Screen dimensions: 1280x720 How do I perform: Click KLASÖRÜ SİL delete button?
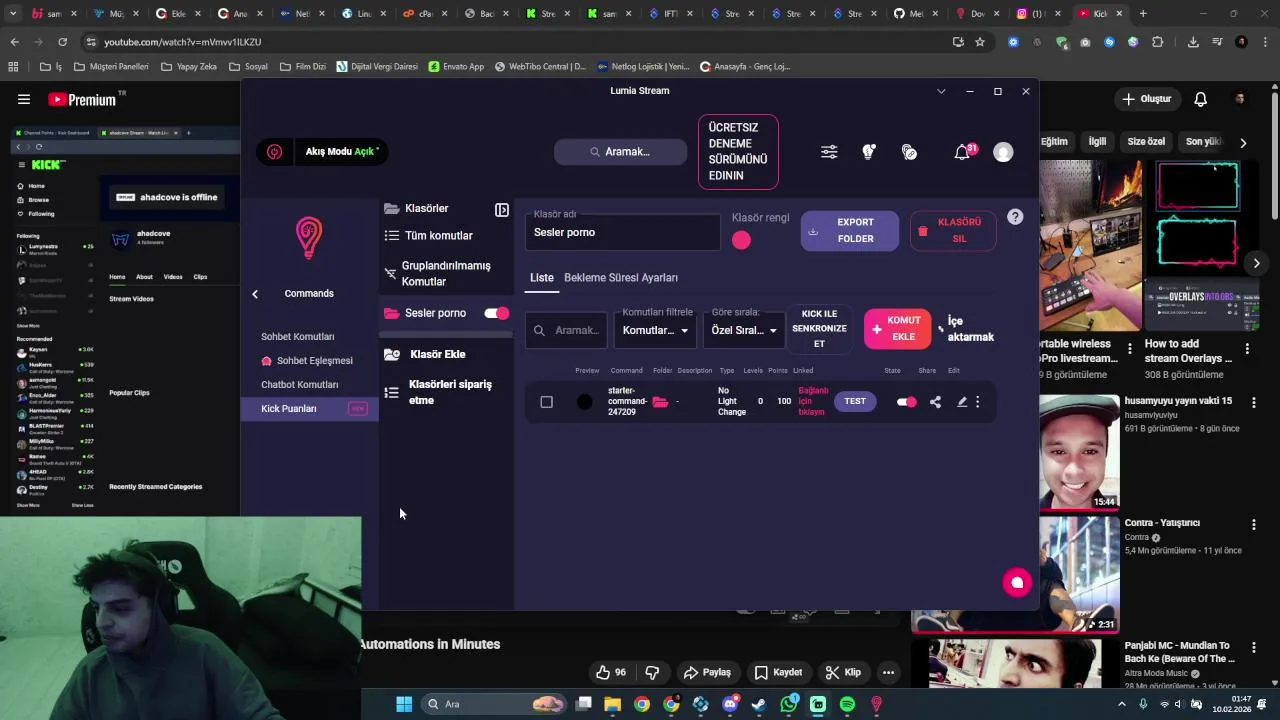(x=953, y=231)
